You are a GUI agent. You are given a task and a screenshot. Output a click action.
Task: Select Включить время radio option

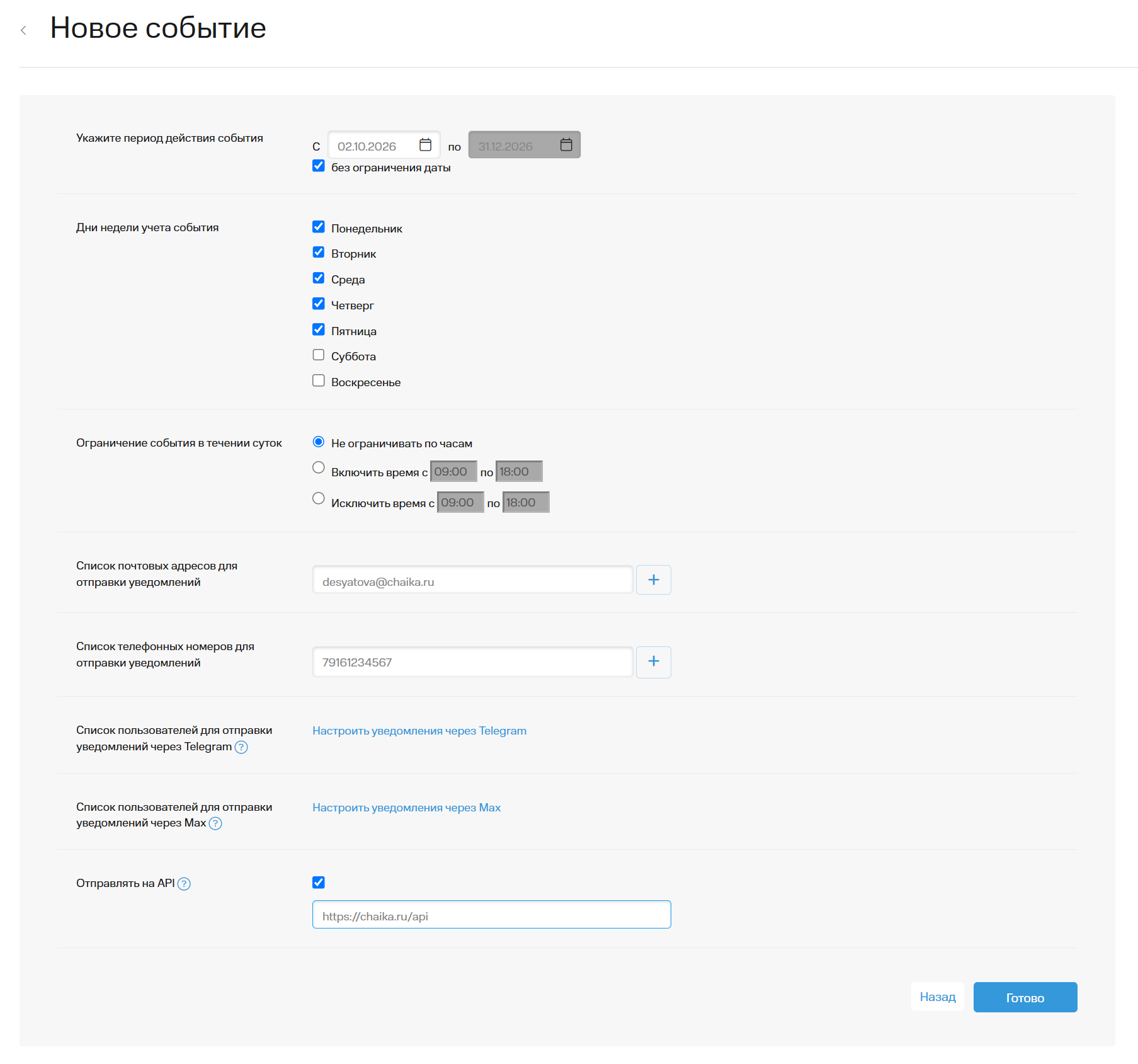pos(319,467)
